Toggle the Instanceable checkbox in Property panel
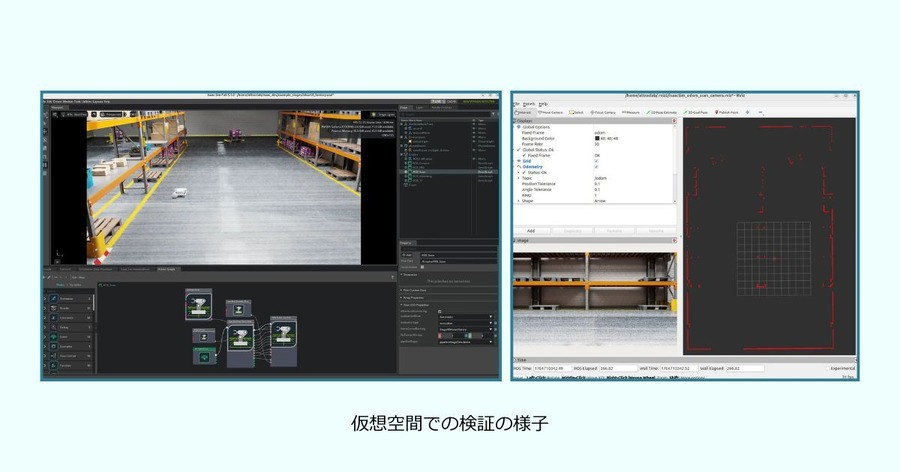This screenshot has width=900, height=472. pos(422,267)
